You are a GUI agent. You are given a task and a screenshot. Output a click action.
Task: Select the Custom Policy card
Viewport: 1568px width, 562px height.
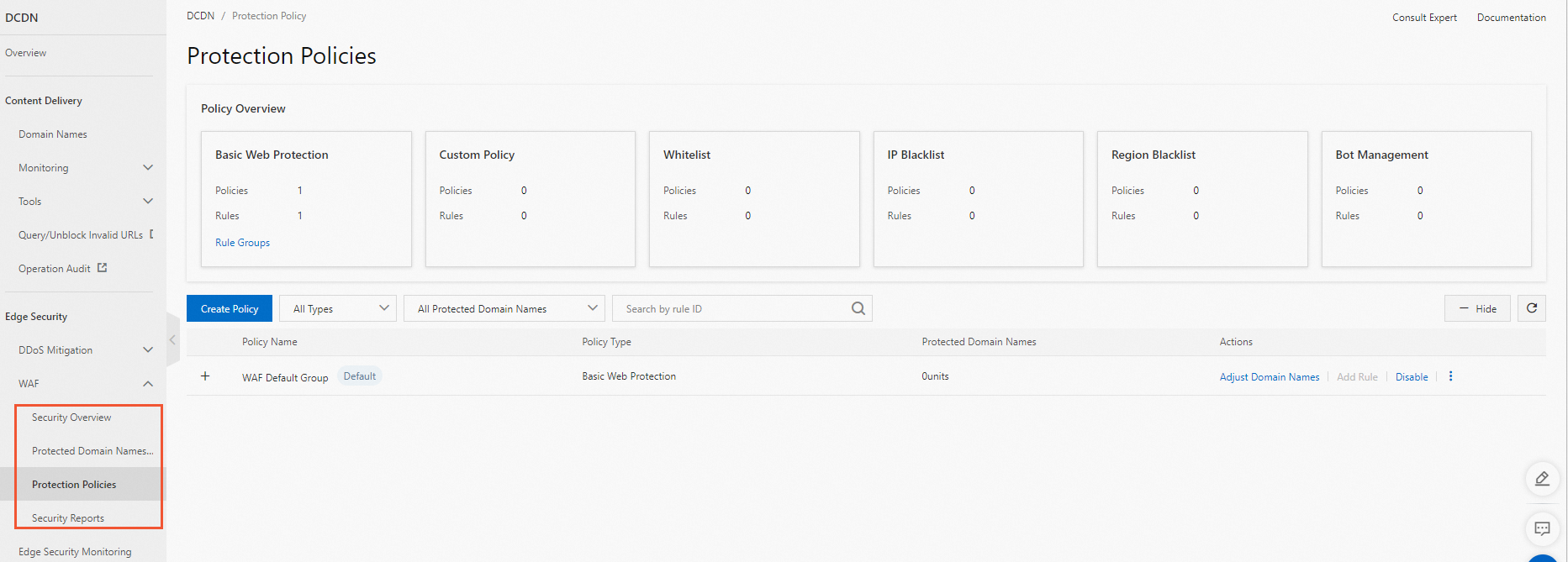pyautogui.click(x=531, y=199)
